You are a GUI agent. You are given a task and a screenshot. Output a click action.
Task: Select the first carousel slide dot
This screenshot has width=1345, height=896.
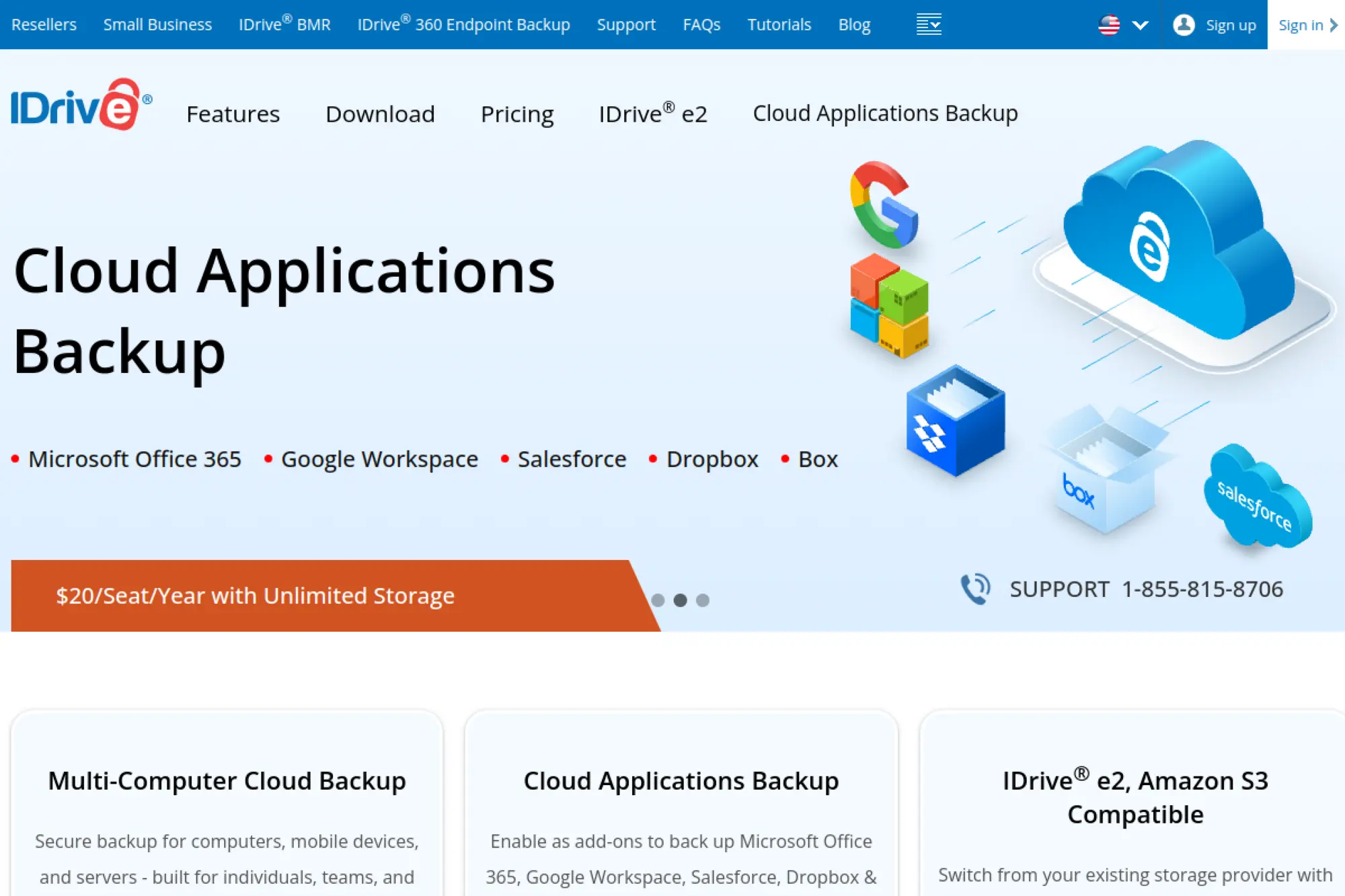point(658,600)
